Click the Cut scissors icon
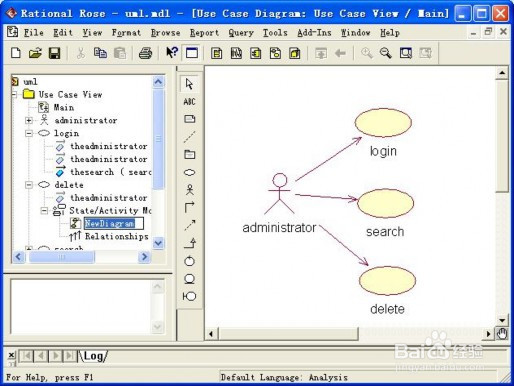This screenshot has width=514, height=386. tap(81, 53)
